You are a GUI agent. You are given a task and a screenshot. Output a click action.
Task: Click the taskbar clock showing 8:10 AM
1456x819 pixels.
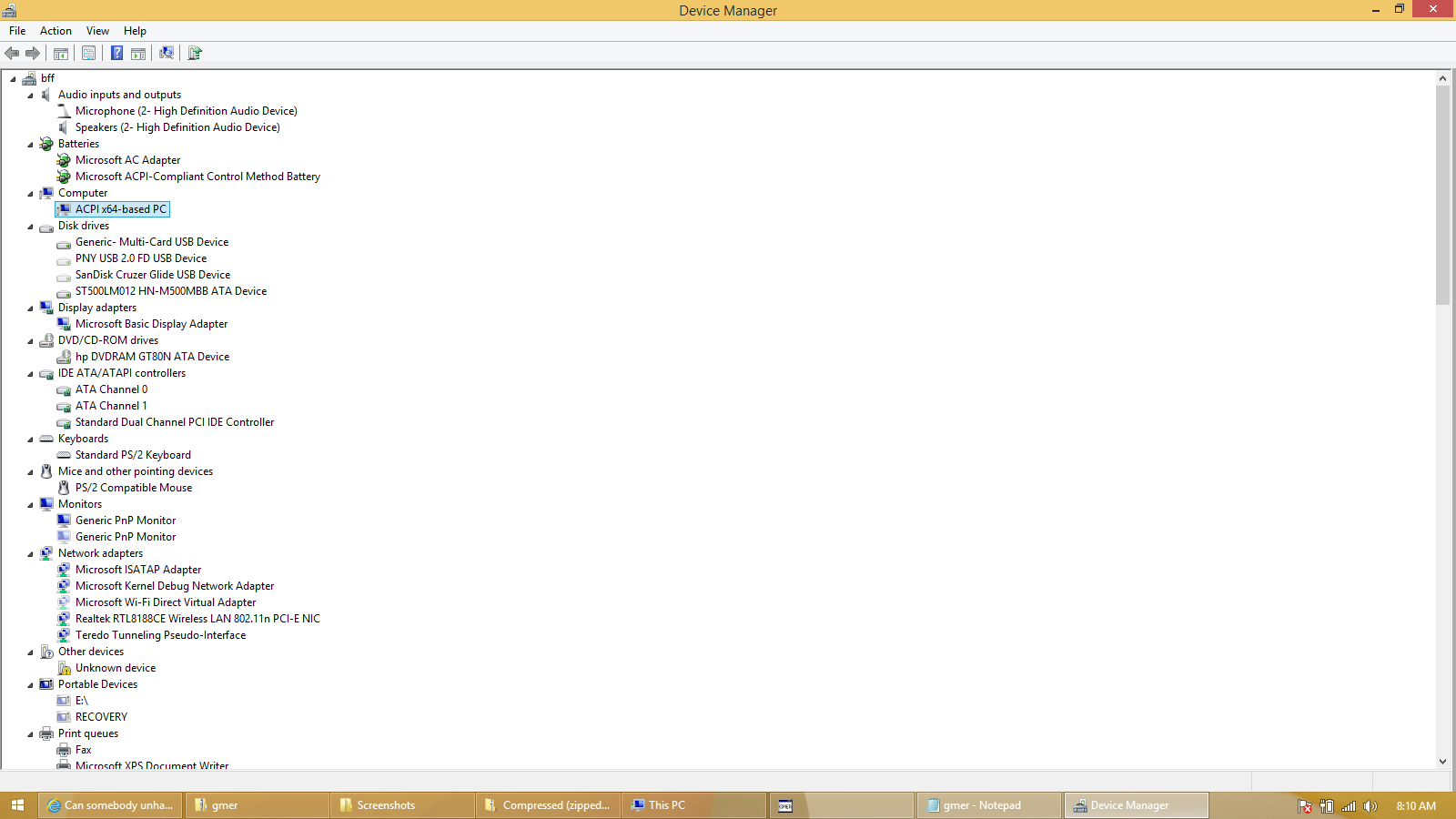(1416, 805)
